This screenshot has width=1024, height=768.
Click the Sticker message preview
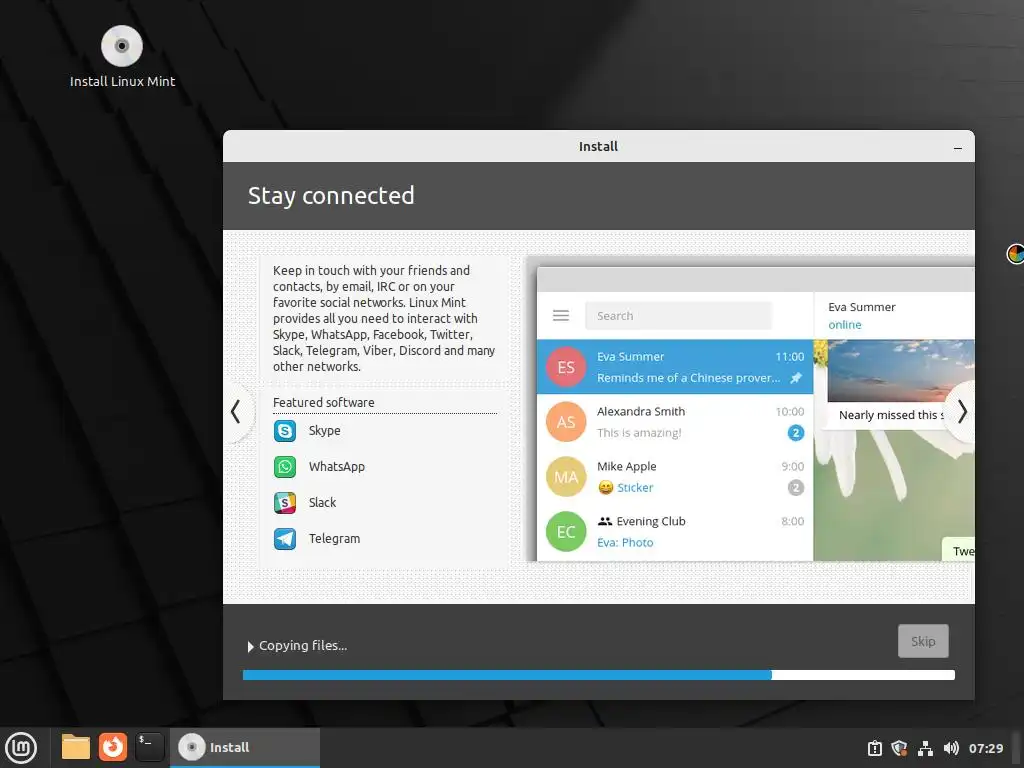coord(635,488)
